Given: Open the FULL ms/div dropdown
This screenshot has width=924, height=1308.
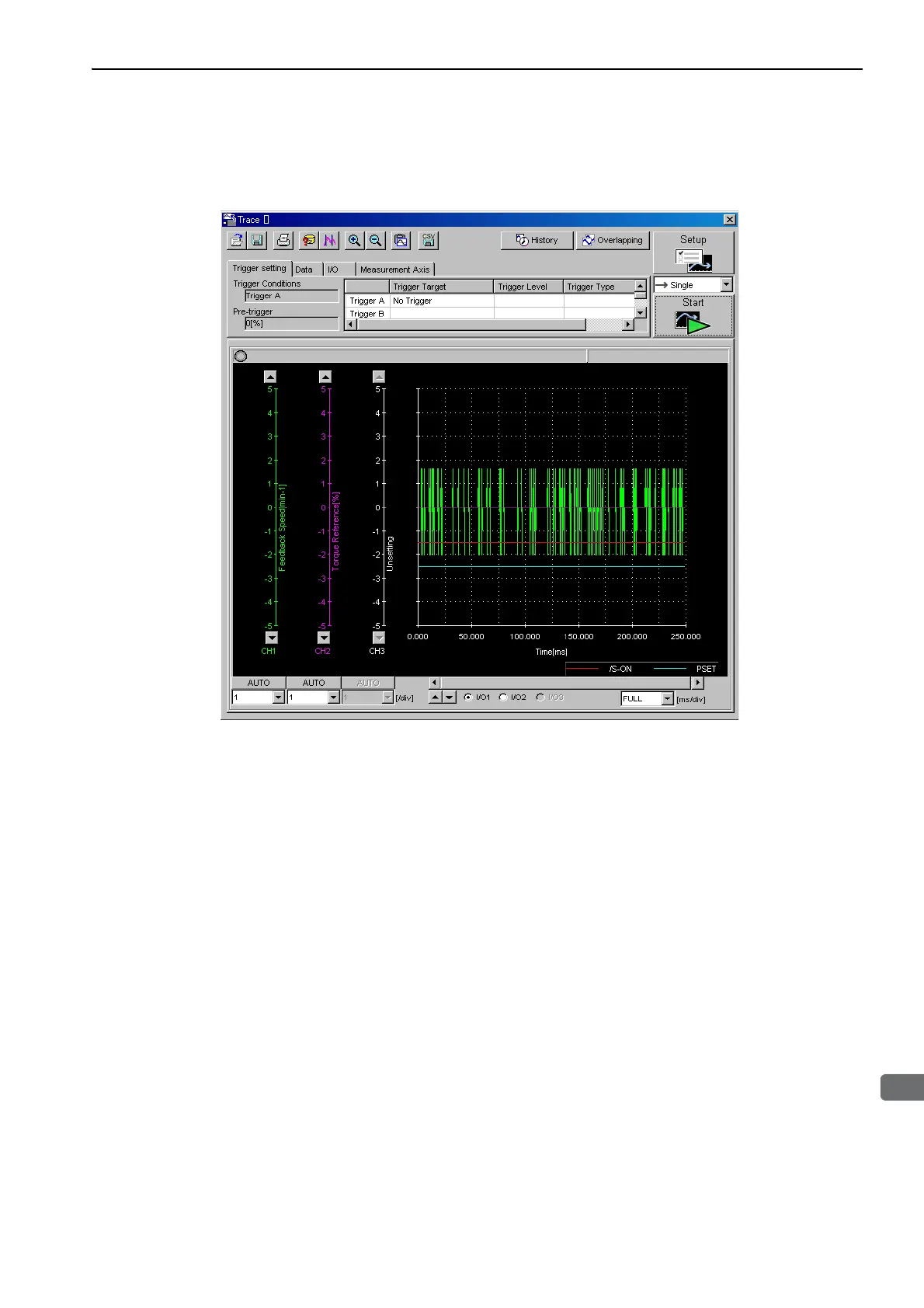Looking at the screenshot, I should [x=667, y=699].
